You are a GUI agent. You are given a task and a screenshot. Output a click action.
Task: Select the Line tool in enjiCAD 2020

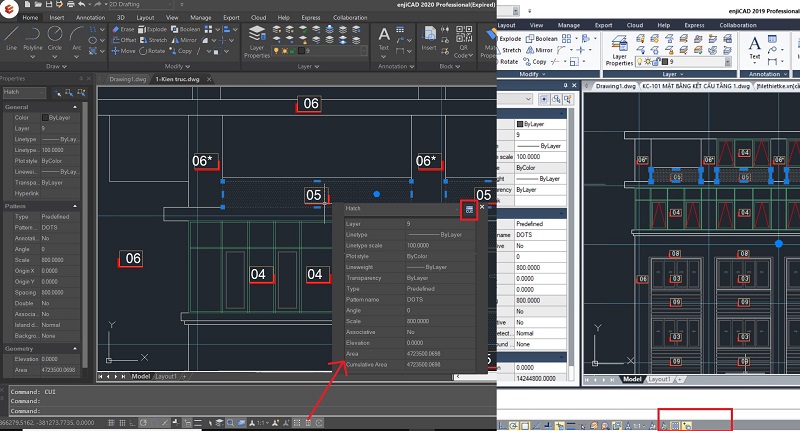(11, 39)
